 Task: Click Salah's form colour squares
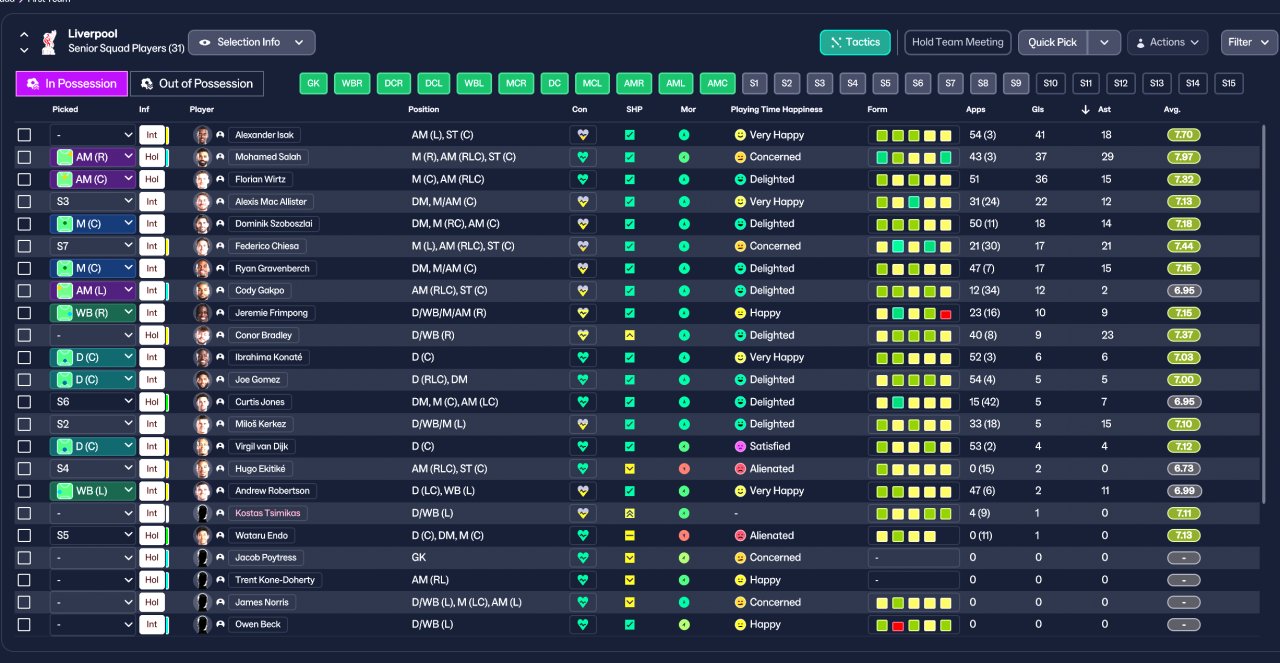pyautogui.click(x=913, y=157)
